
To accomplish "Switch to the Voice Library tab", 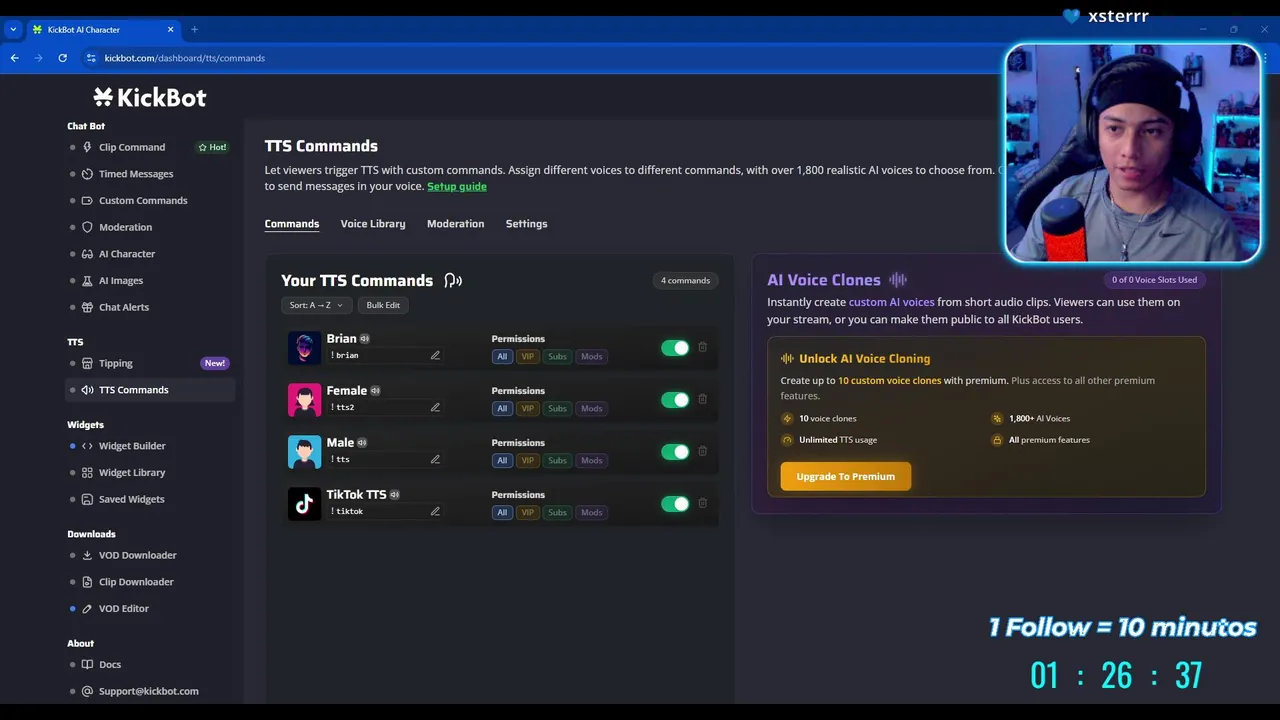I will click(373, 224).
